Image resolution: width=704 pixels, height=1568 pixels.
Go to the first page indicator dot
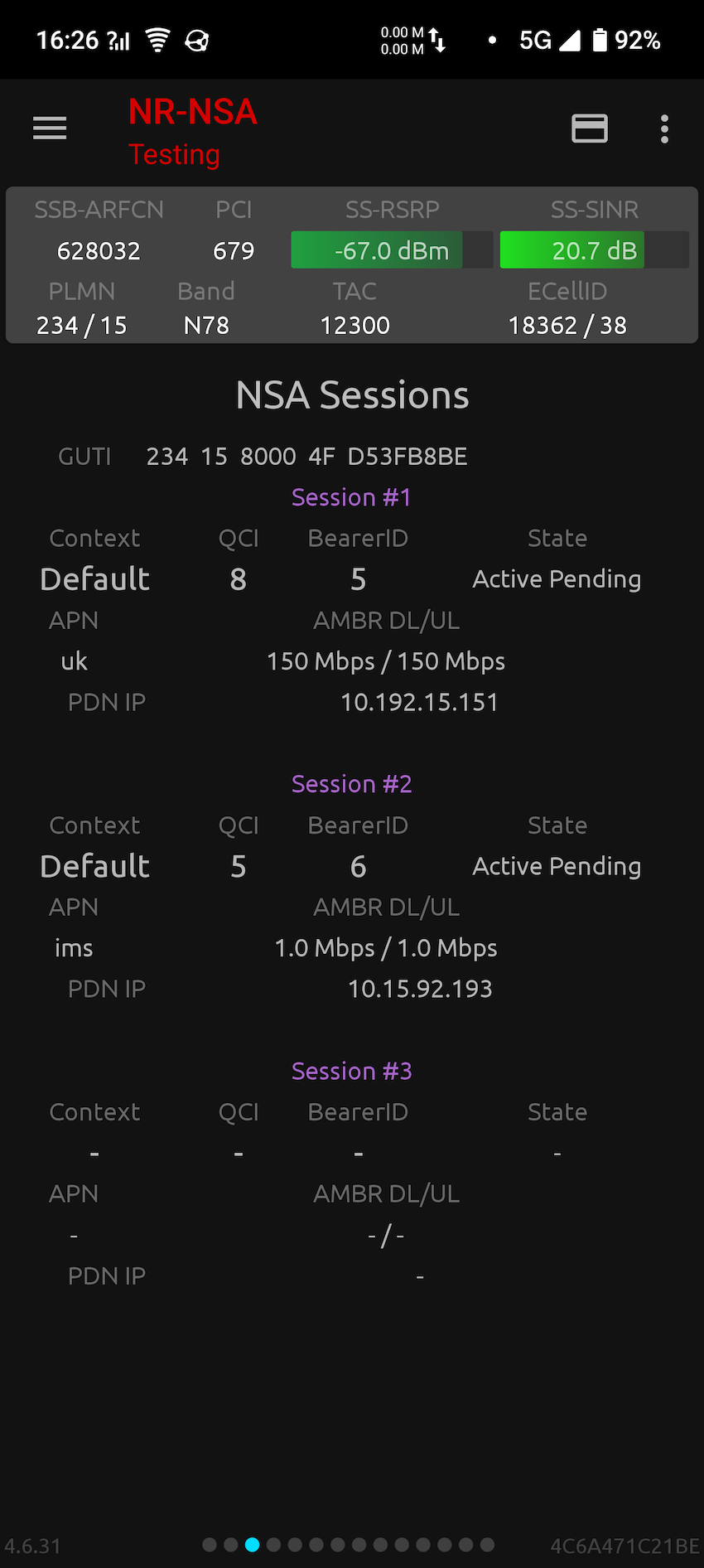(210, 1545)
